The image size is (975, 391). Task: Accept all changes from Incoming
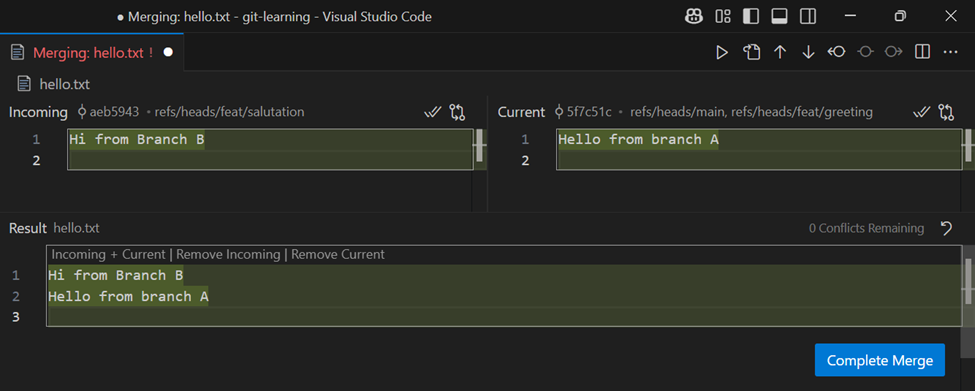click(432, 113)
